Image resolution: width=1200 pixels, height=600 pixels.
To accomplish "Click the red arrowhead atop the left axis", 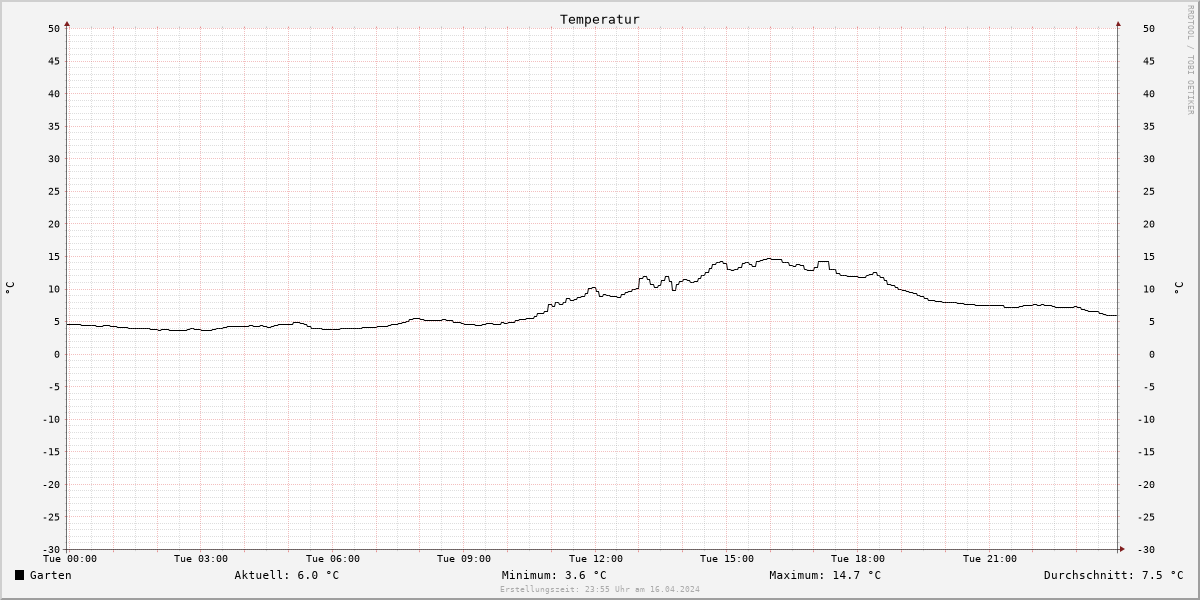I will (67, 23).
